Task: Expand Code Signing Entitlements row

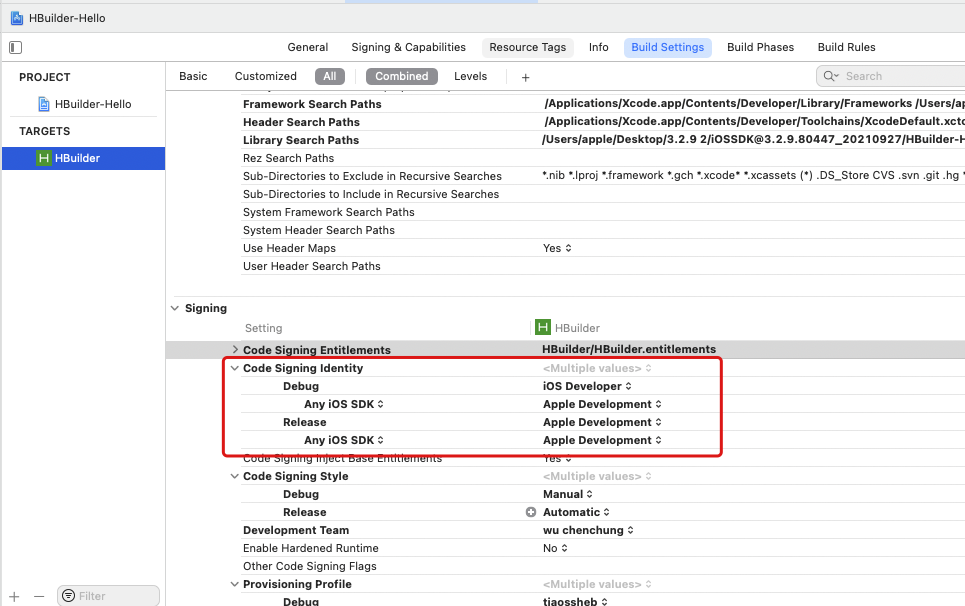Action: coord(234,349)
